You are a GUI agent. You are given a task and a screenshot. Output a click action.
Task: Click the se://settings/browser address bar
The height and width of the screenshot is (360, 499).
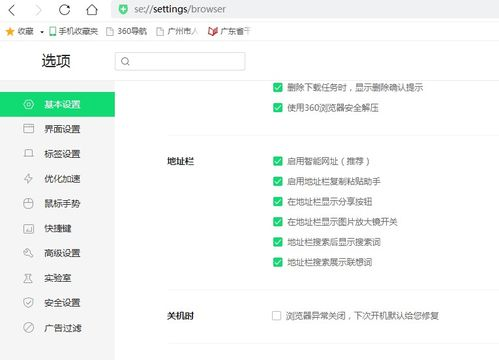point(305,9)
